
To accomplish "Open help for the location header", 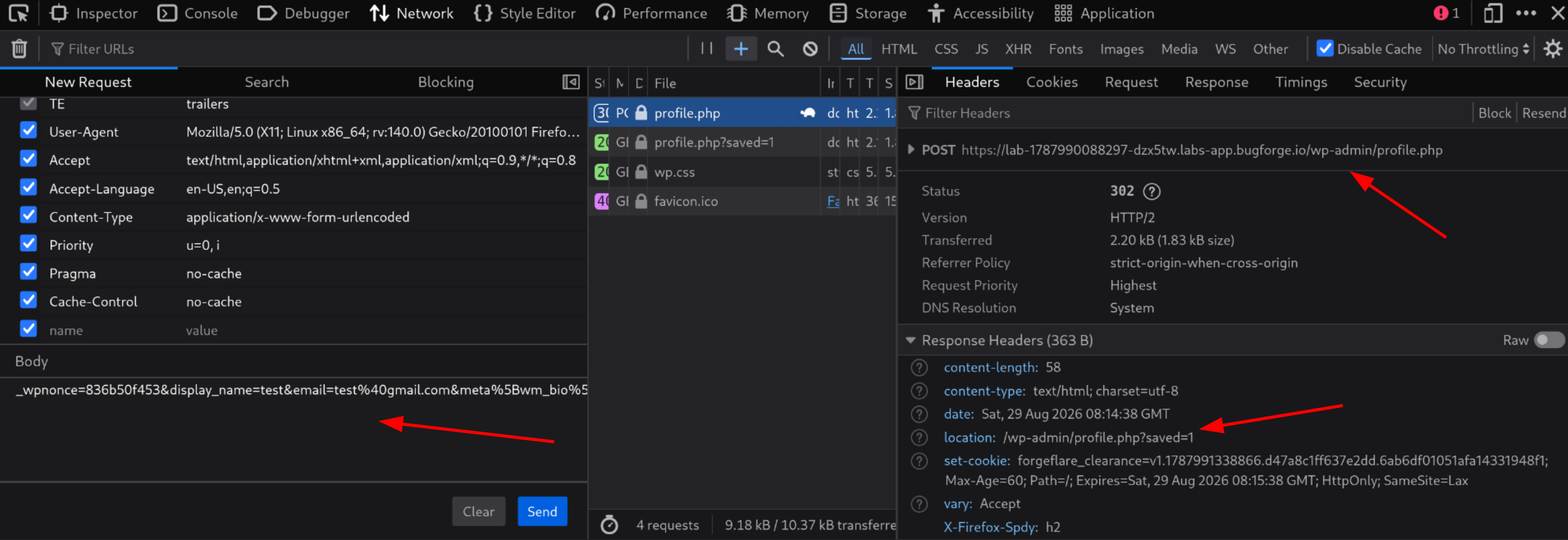I will click(919, 437).
